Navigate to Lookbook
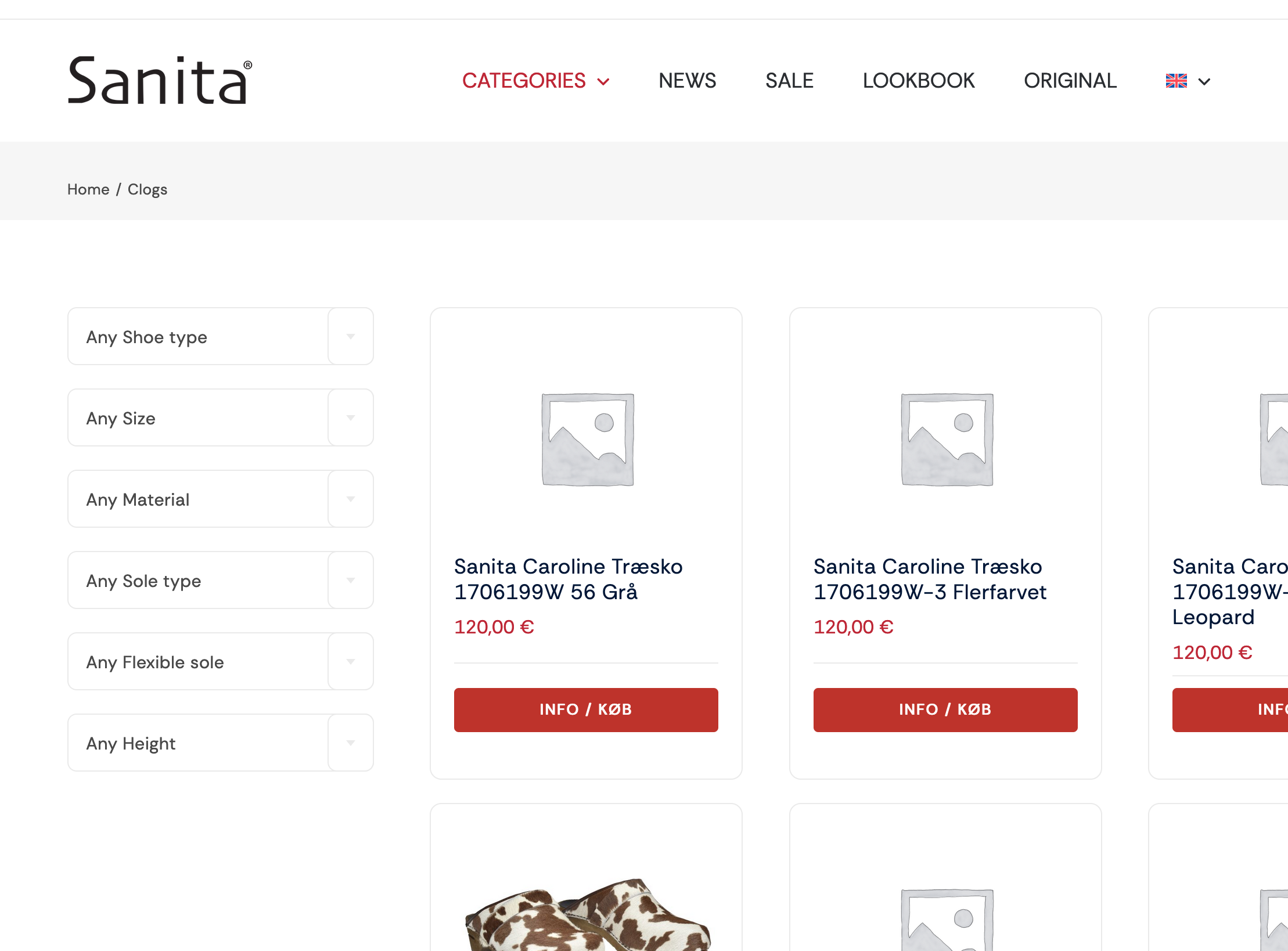The height and width of the screenshot is (951, 1288). (918, 81)
